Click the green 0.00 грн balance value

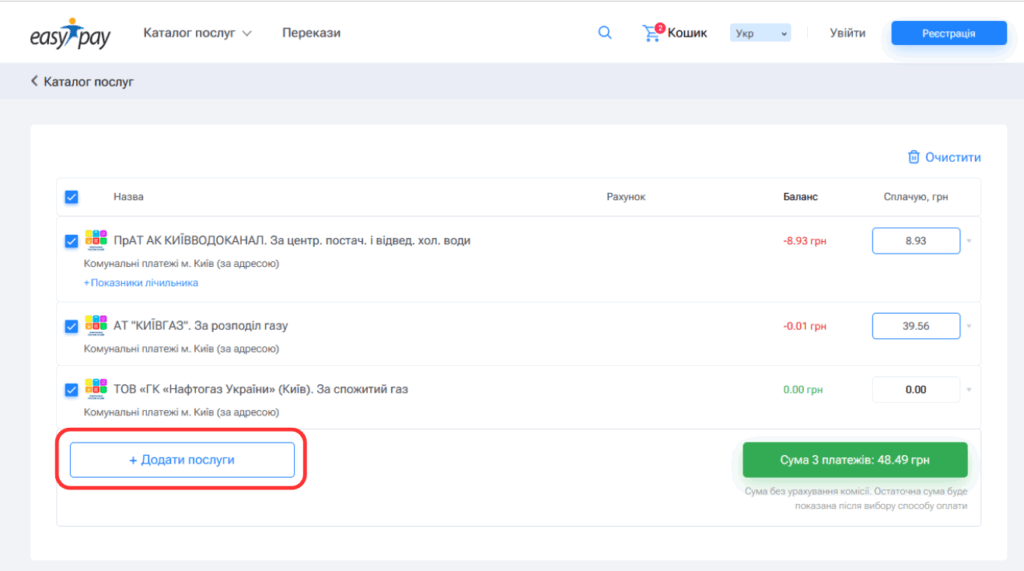click(803, 389)
